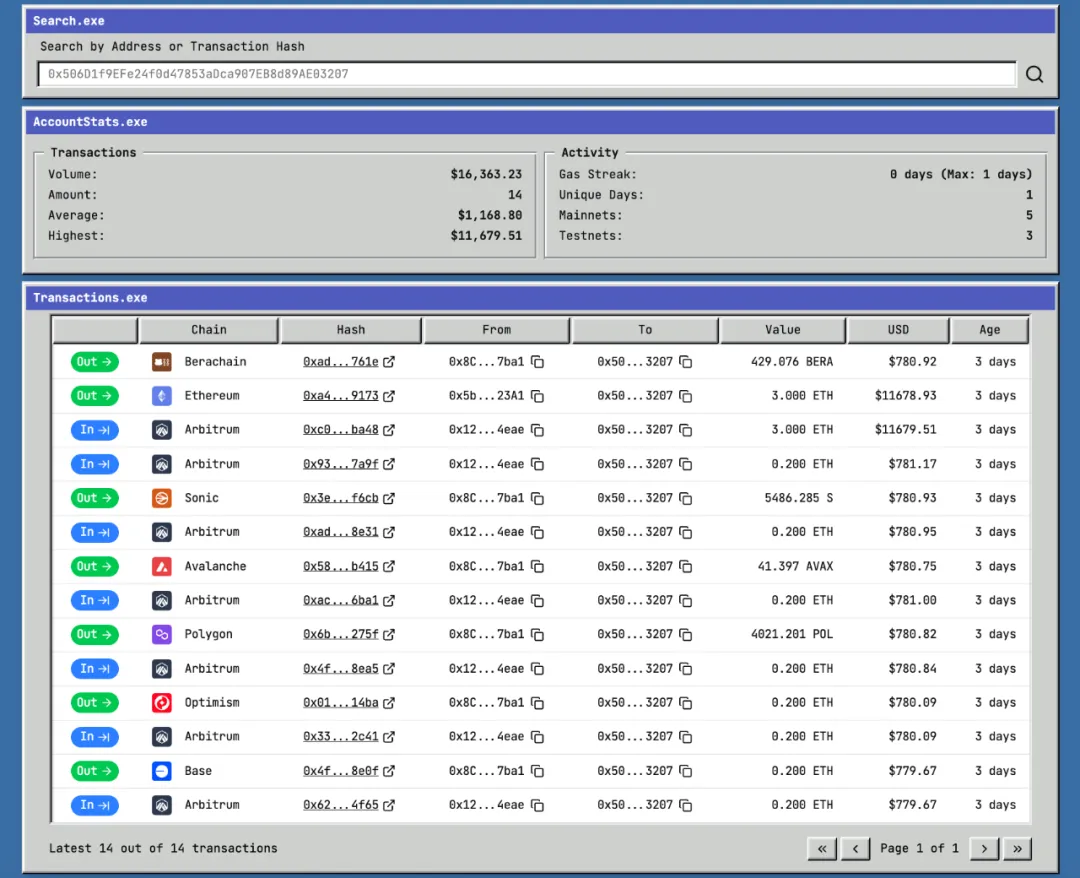Copy the From address in Berachain row
This screenshot has height=878, width=1080.
(x=537, y=362)
